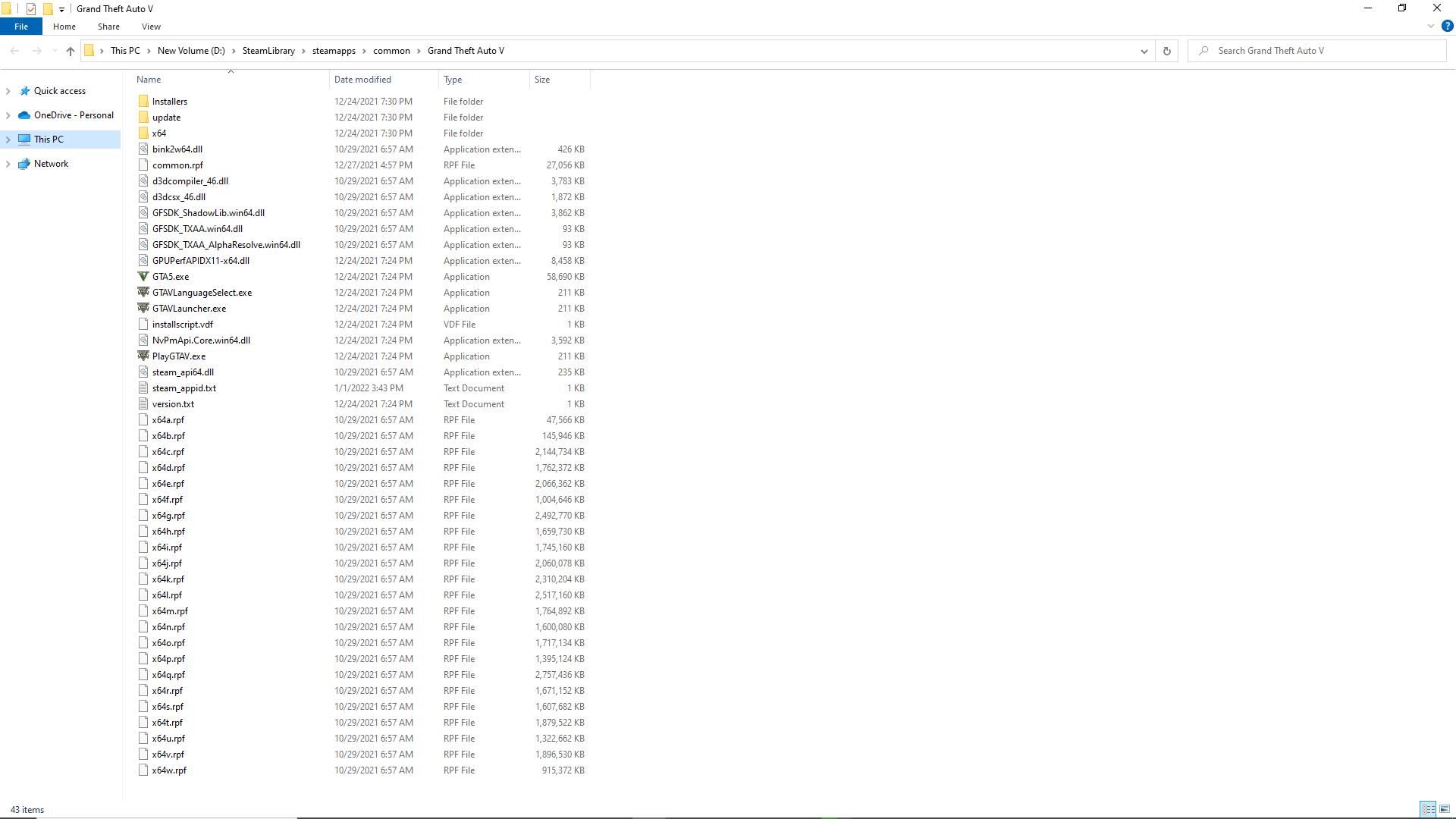Switch to details view layout icon
This screenshot has width=1456, height=819.
tap(1429, 809)
